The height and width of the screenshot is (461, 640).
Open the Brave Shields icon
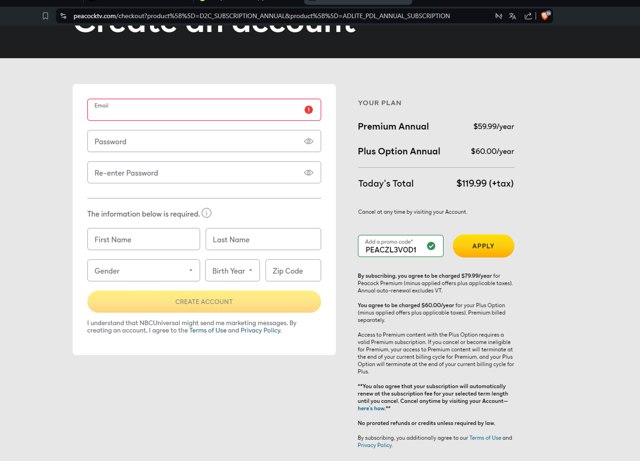click(x=545, y=16)
